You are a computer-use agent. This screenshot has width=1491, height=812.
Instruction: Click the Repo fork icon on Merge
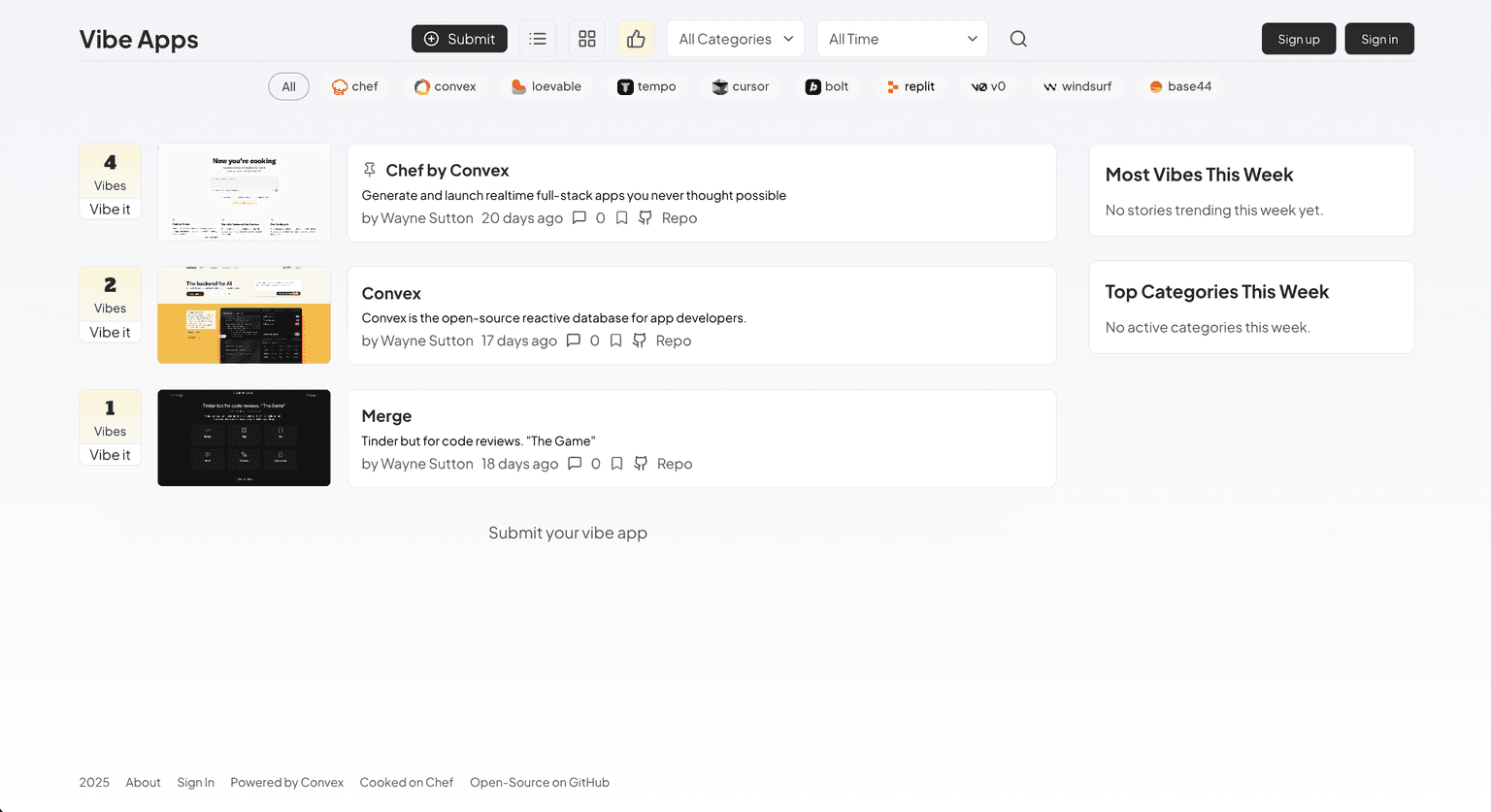pyautogui.click(x=641, y=464)
